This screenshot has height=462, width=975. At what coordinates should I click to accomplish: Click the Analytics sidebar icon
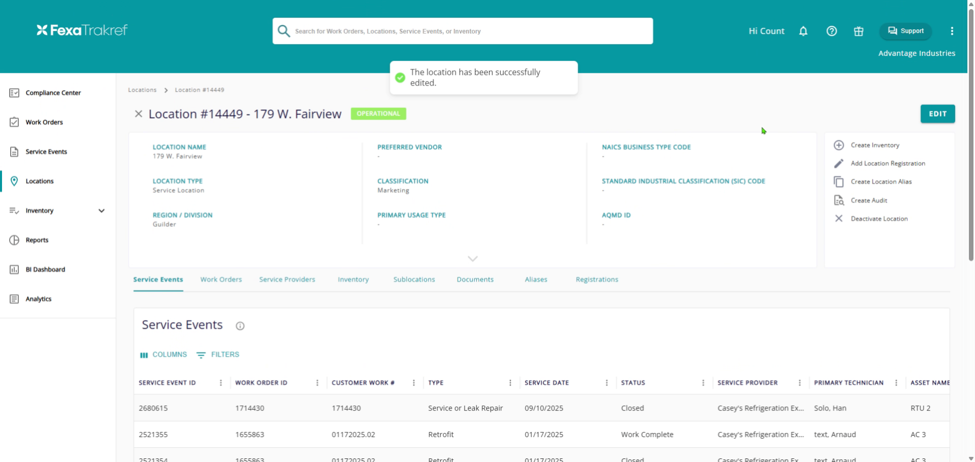14,299
